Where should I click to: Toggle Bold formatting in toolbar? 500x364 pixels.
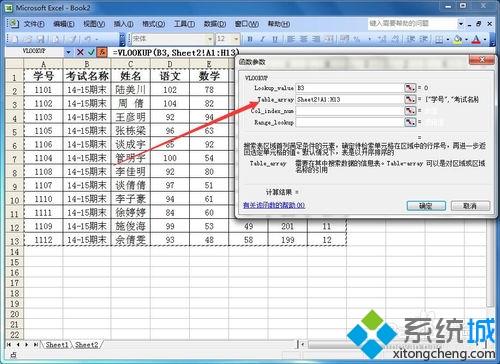[250, 39]
